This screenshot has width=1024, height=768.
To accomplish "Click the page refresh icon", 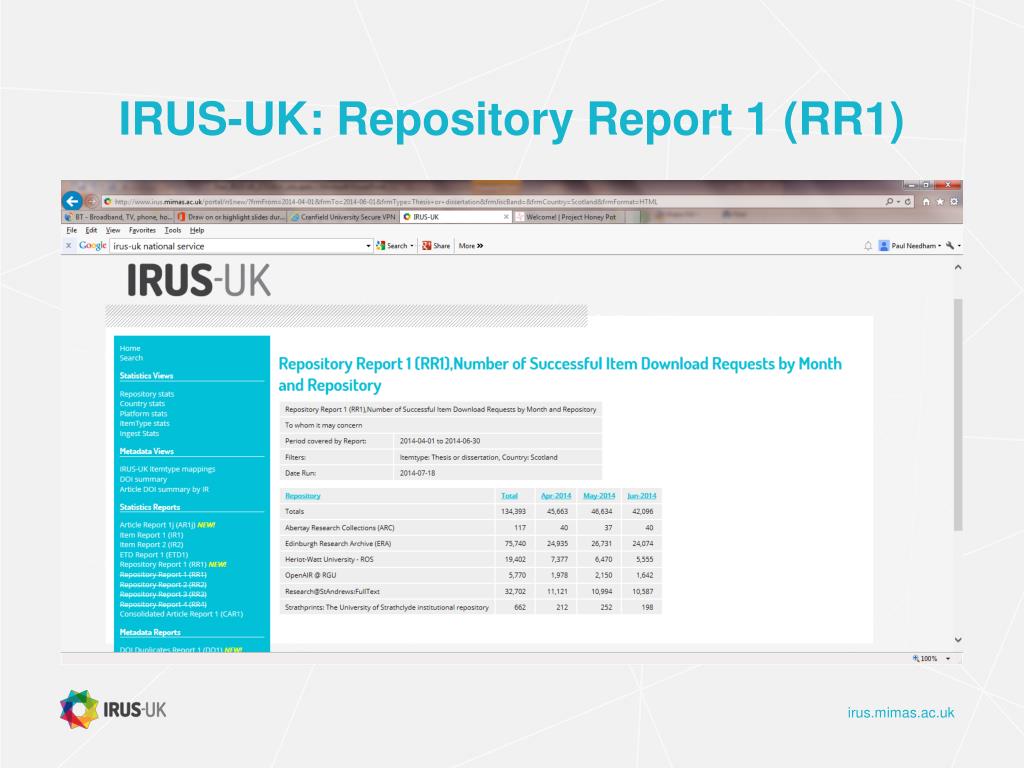I will (x=908, y=202).
